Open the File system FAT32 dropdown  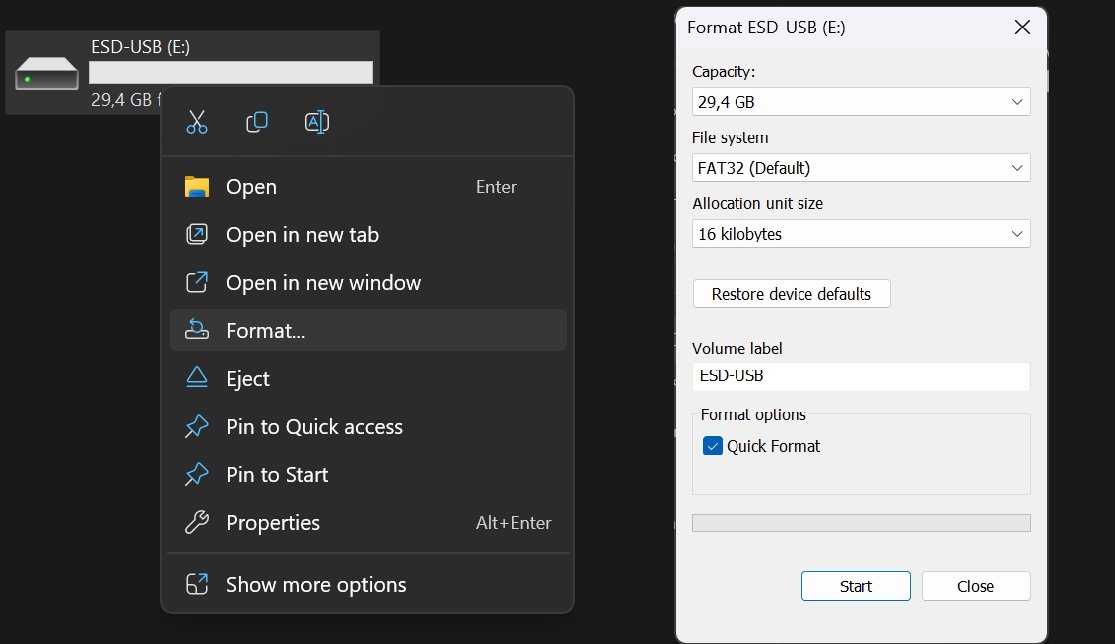pyautogui.click(x=861, y=168)
